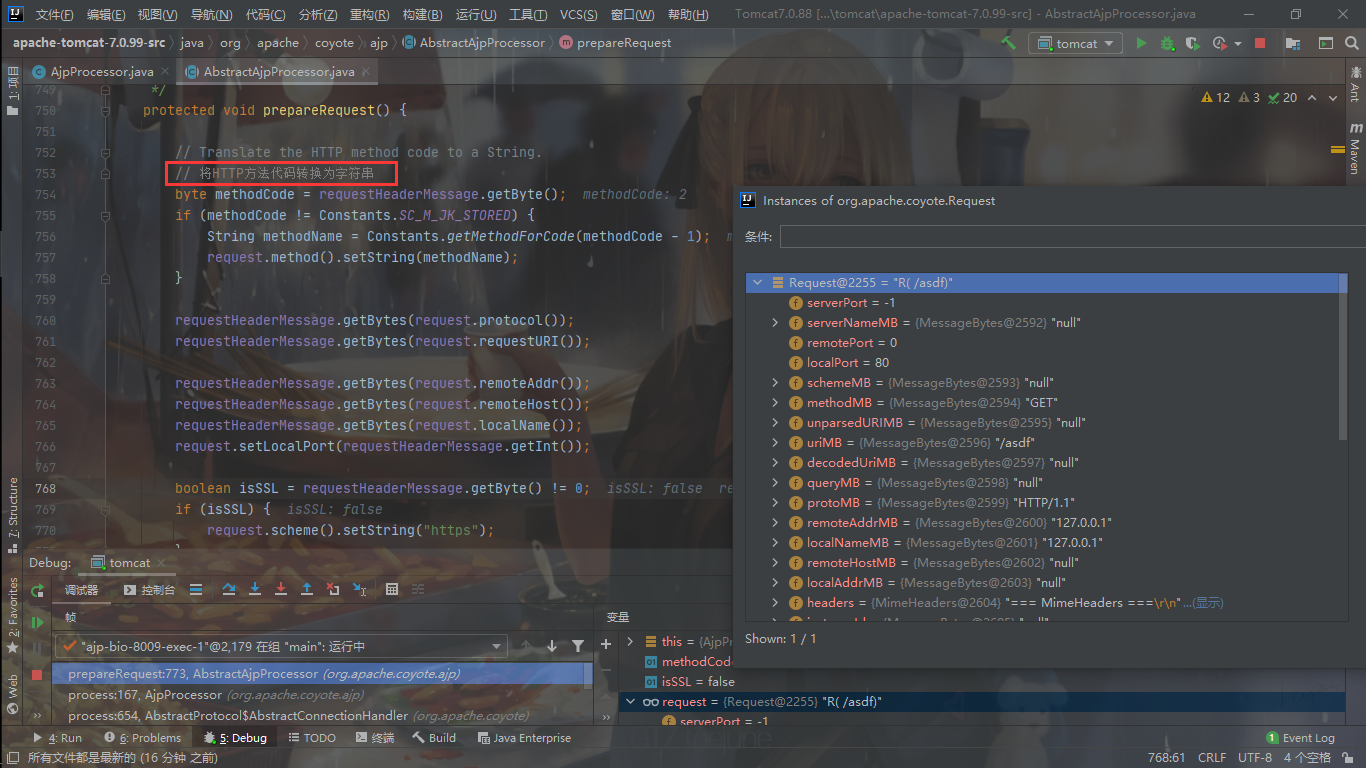Viewport: 1366px width, 768px height.
Task: Run tomcat with coverage shield icon
Action: coord(1192,43)
